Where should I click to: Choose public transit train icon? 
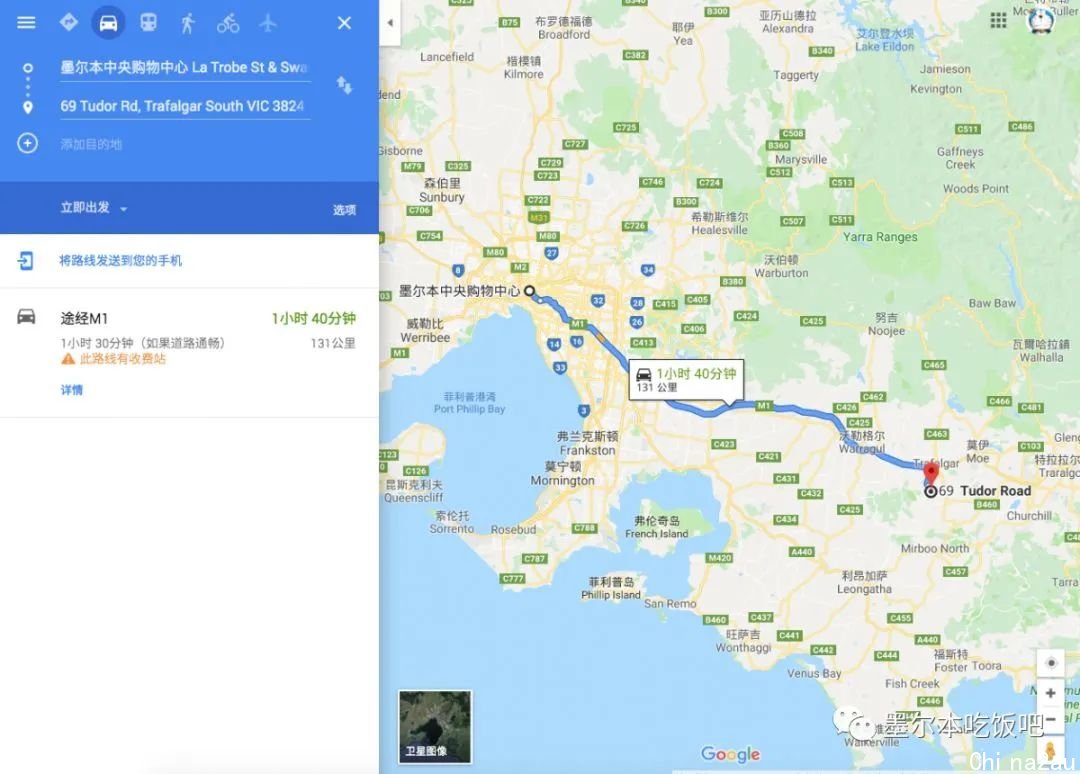point(148,23)
